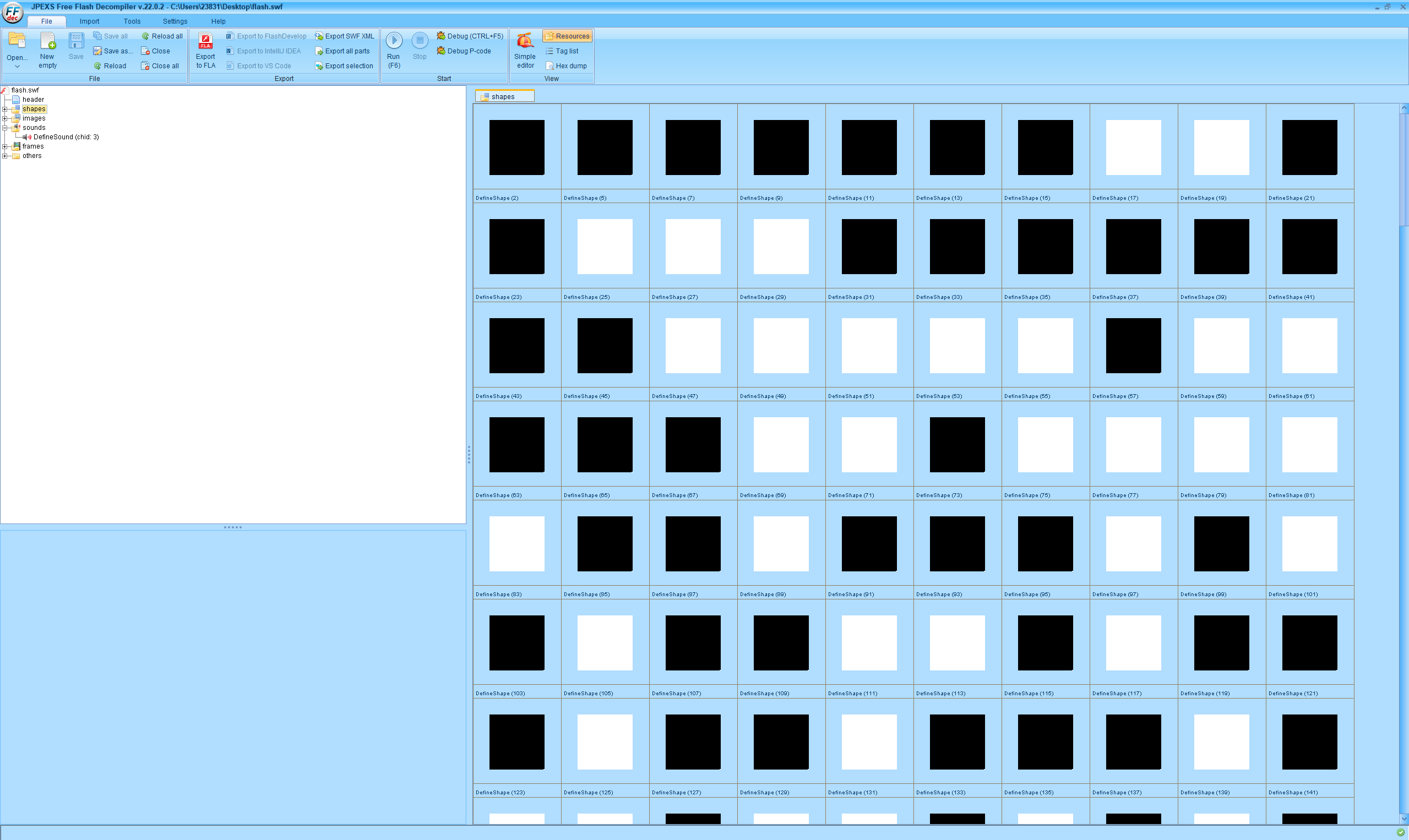Select the header tree item

33,100
